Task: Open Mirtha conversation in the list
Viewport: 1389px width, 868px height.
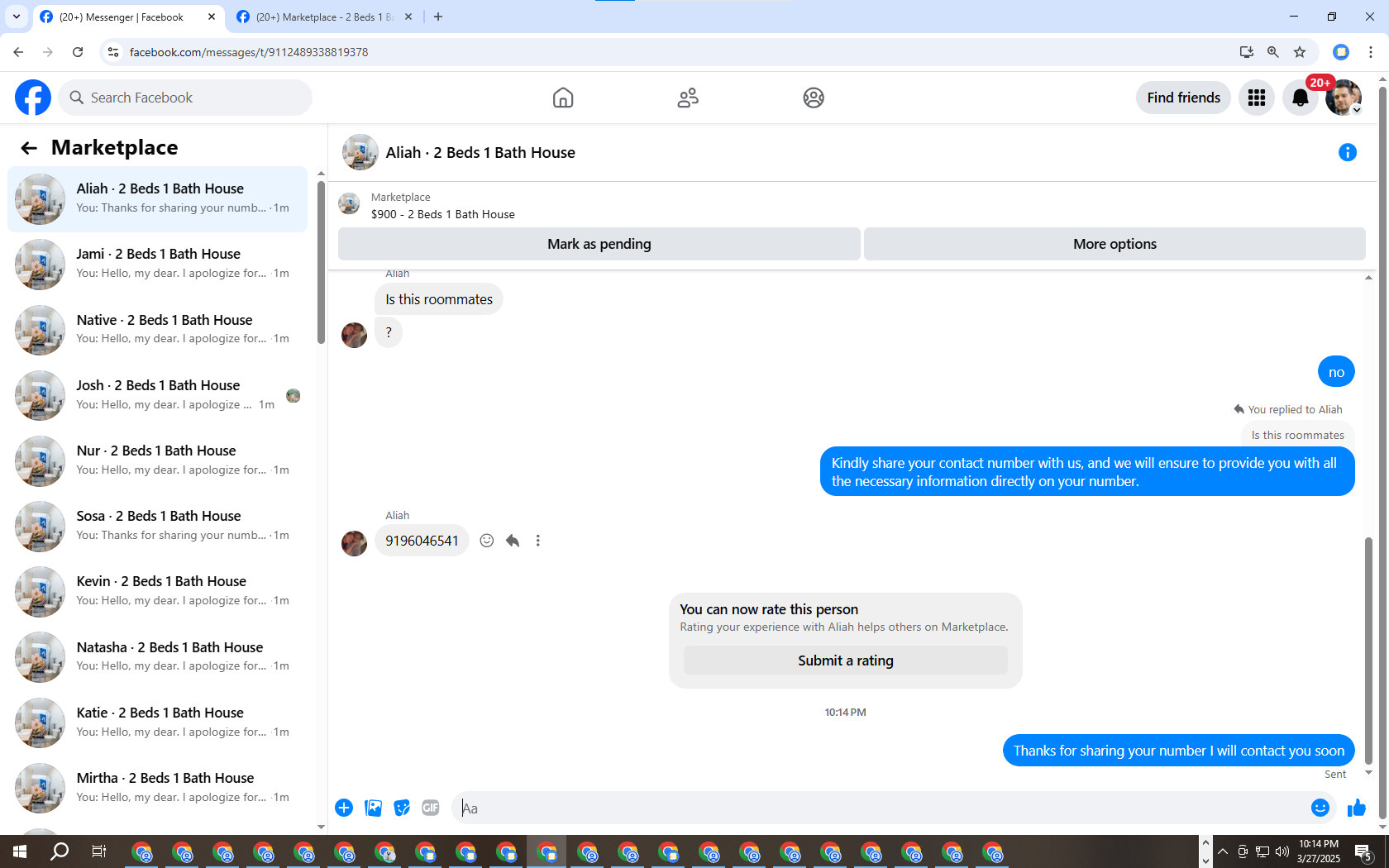Action: pyautogui.click(x=157, y=788)
